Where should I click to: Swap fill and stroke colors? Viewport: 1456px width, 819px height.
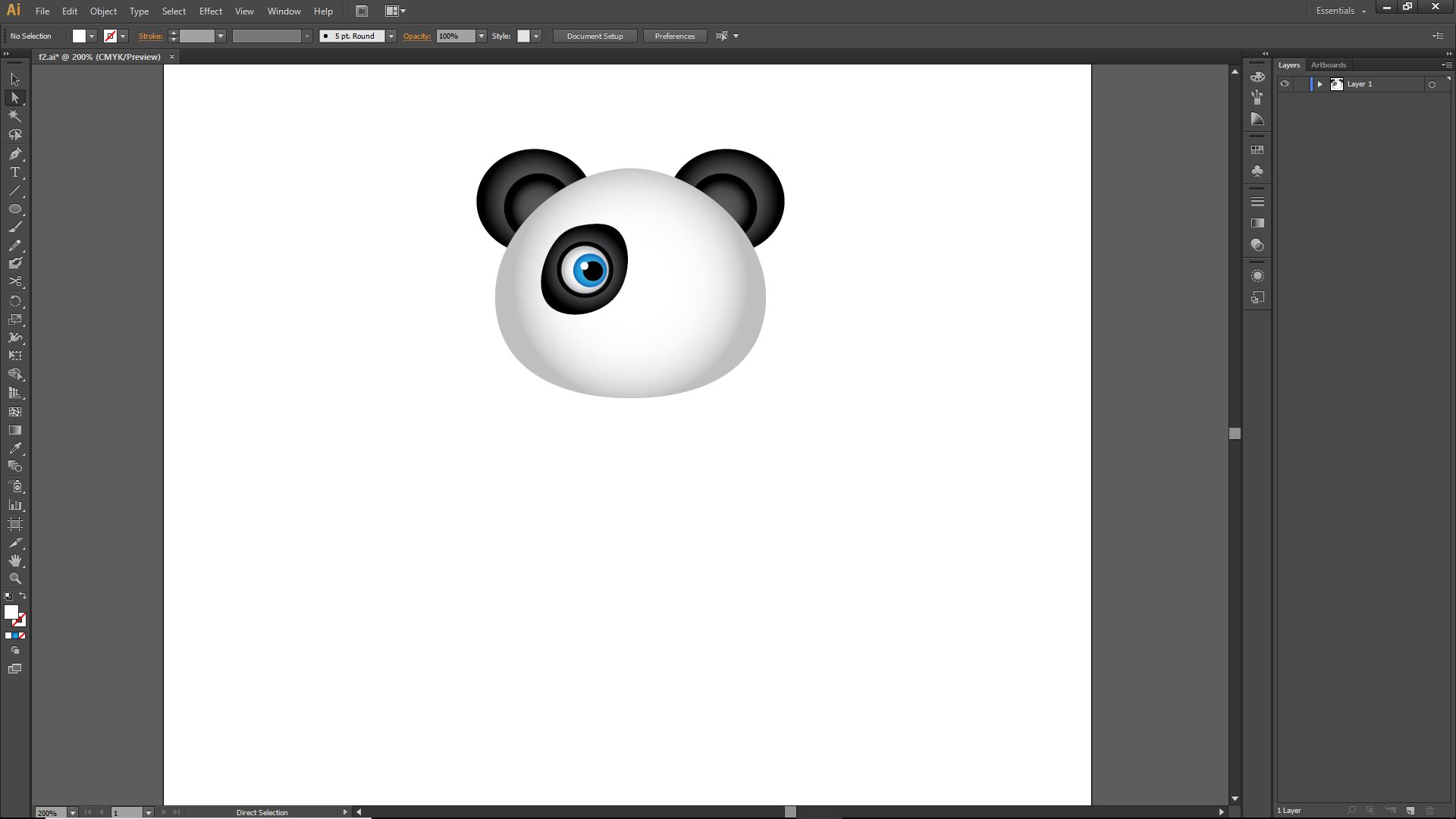pos(23,595)
